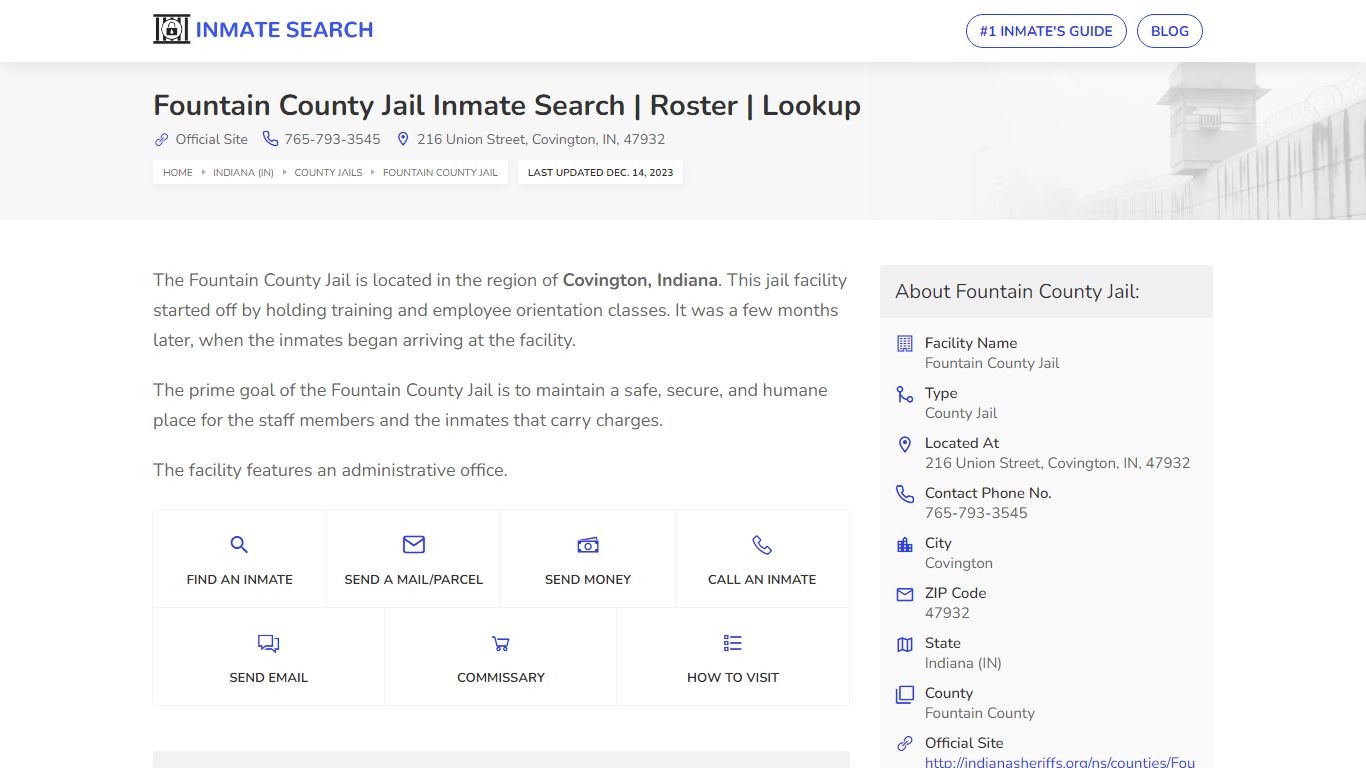Click the envelope icon for Send a Mail/Parcel

pyautogui.click(x=414, y=544)
